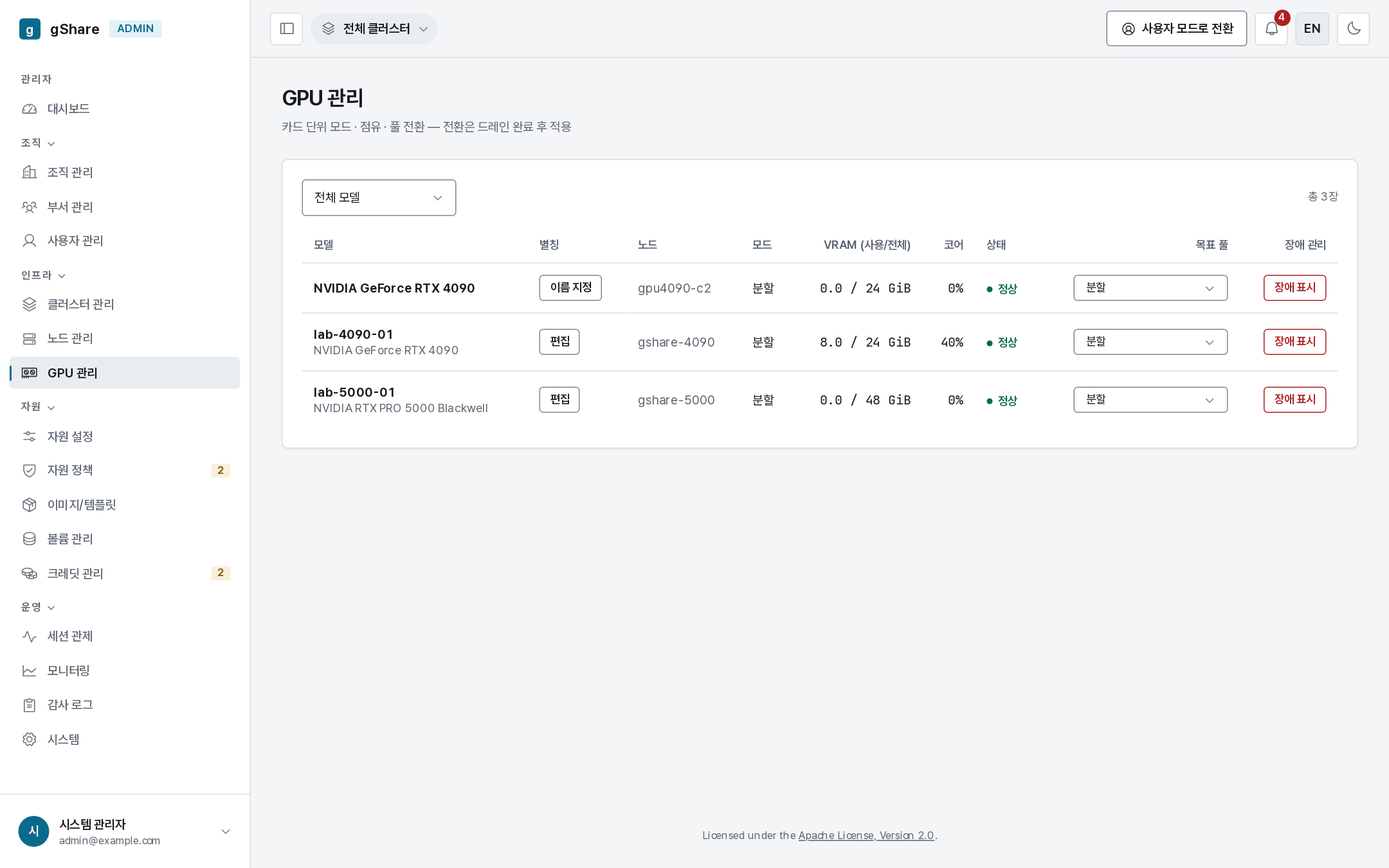Click the gShare logo icon
This screenshot has width=1389, height=868.
pos(30,29)
